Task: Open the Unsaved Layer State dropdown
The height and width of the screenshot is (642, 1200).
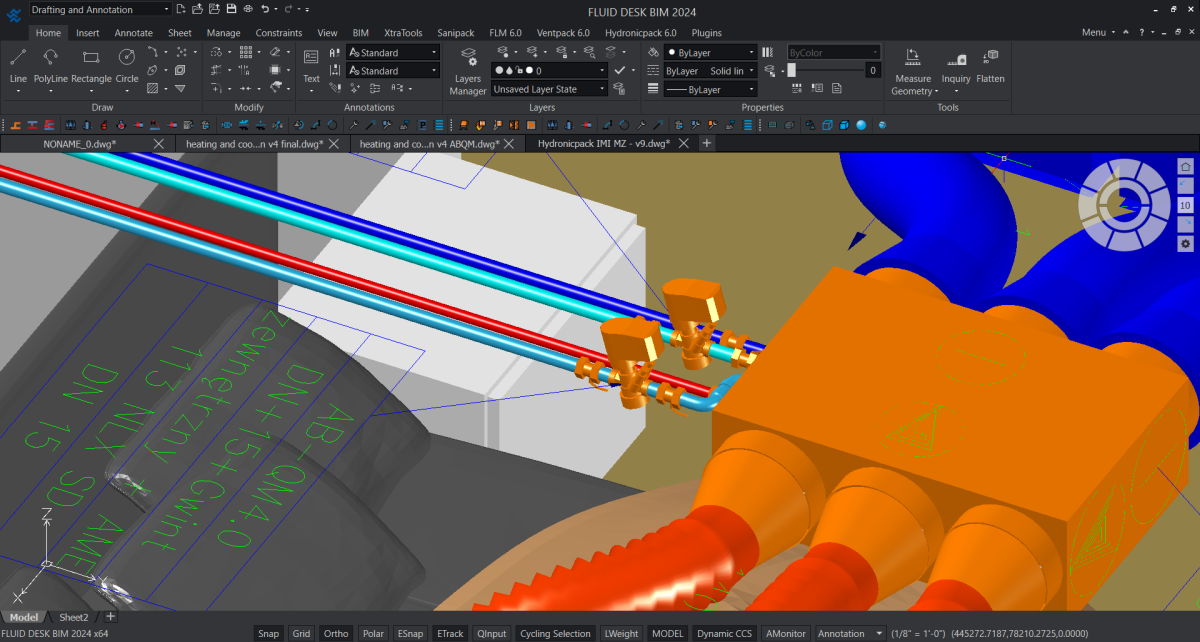Action: click(549, 89)
